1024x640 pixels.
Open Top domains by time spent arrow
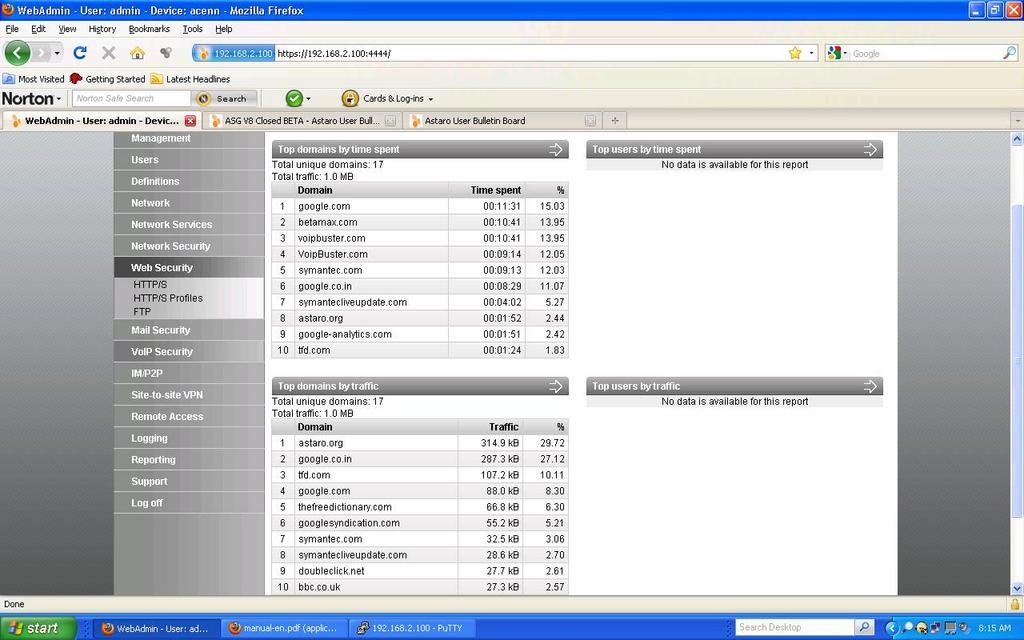pos(556,149)
